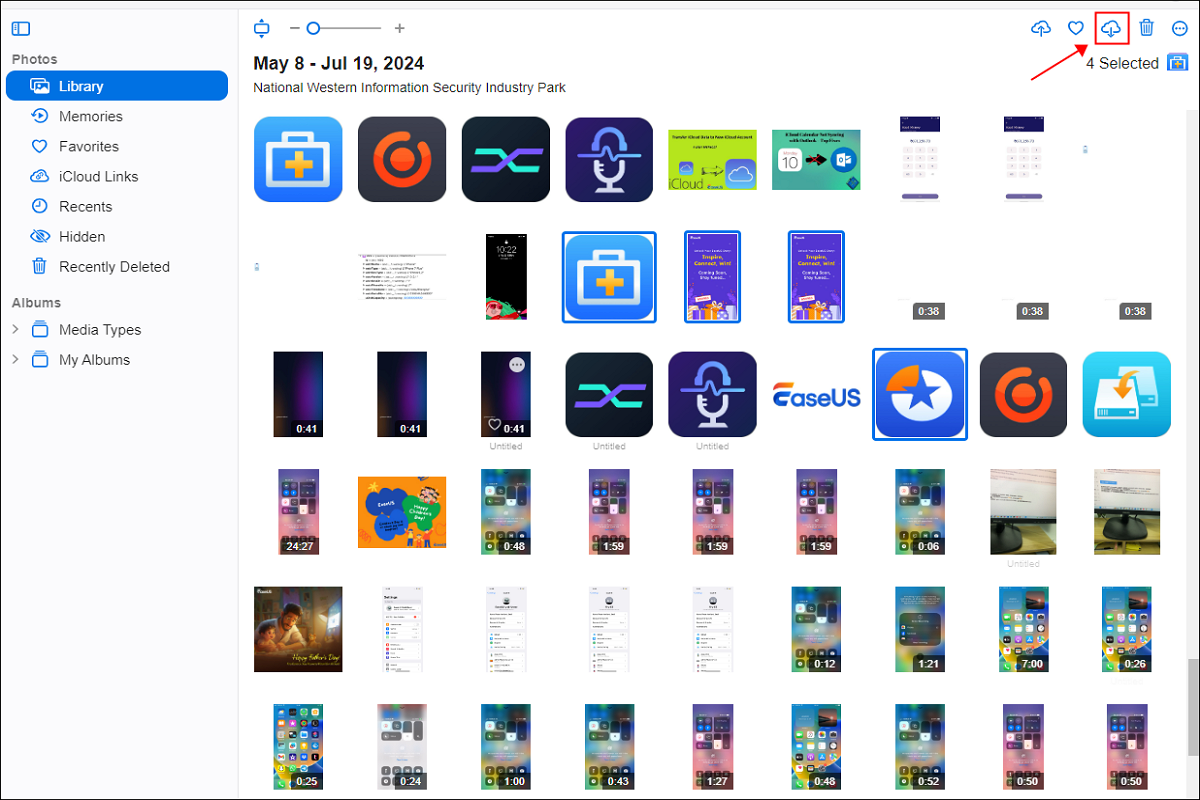Open Library in the sidebar
This screenshot has height=800, width=1200.
117,86
